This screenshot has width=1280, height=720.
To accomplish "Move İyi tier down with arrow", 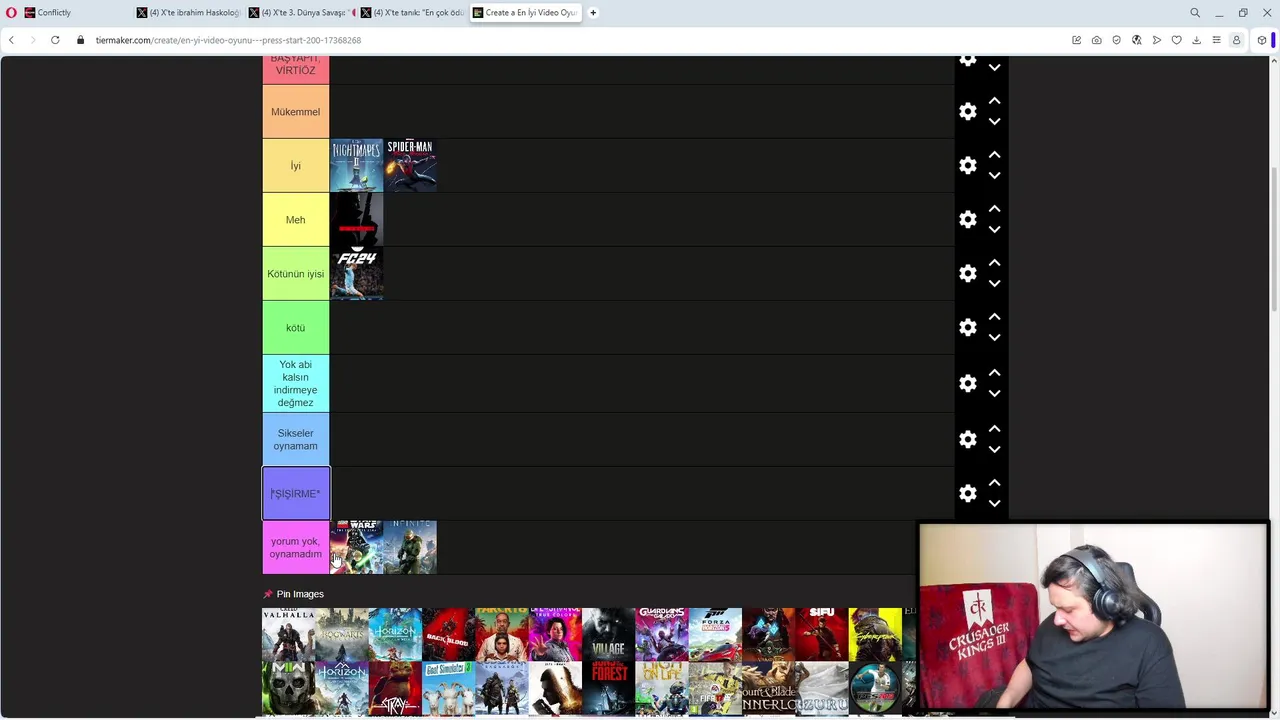I will tap(994, 176).
